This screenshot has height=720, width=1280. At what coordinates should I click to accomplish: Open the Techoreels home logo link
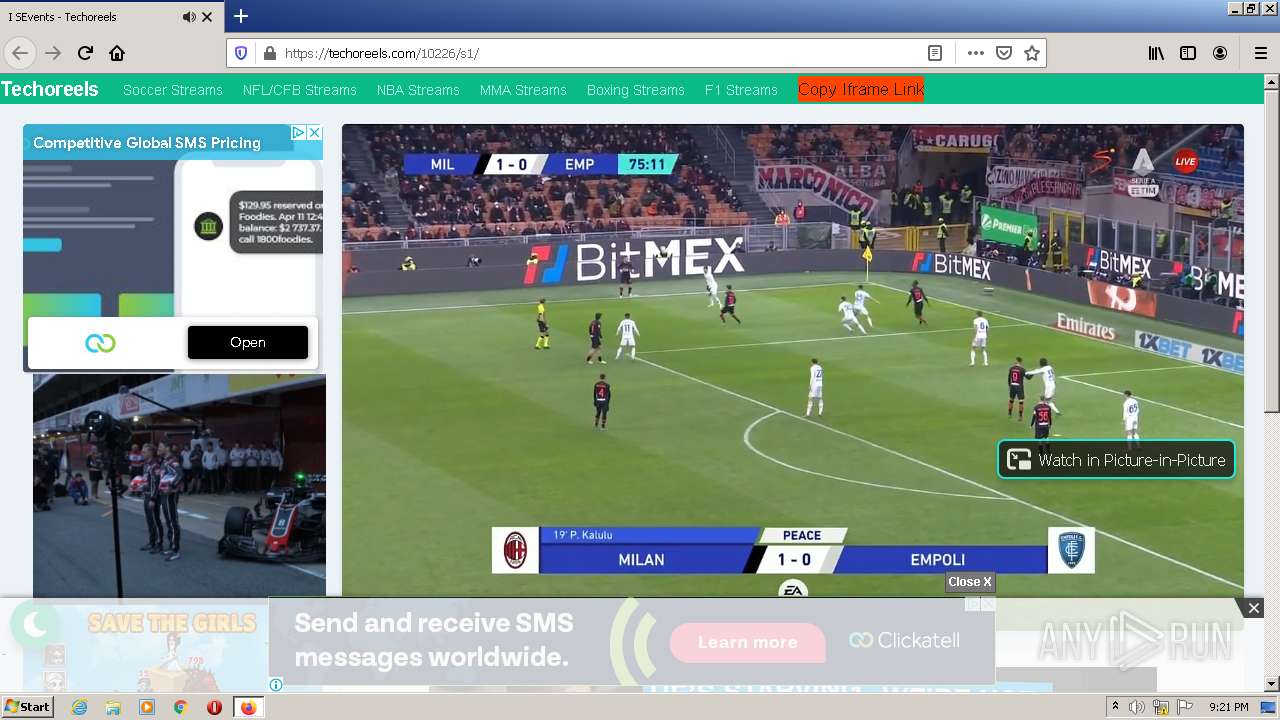click(50, 89)
